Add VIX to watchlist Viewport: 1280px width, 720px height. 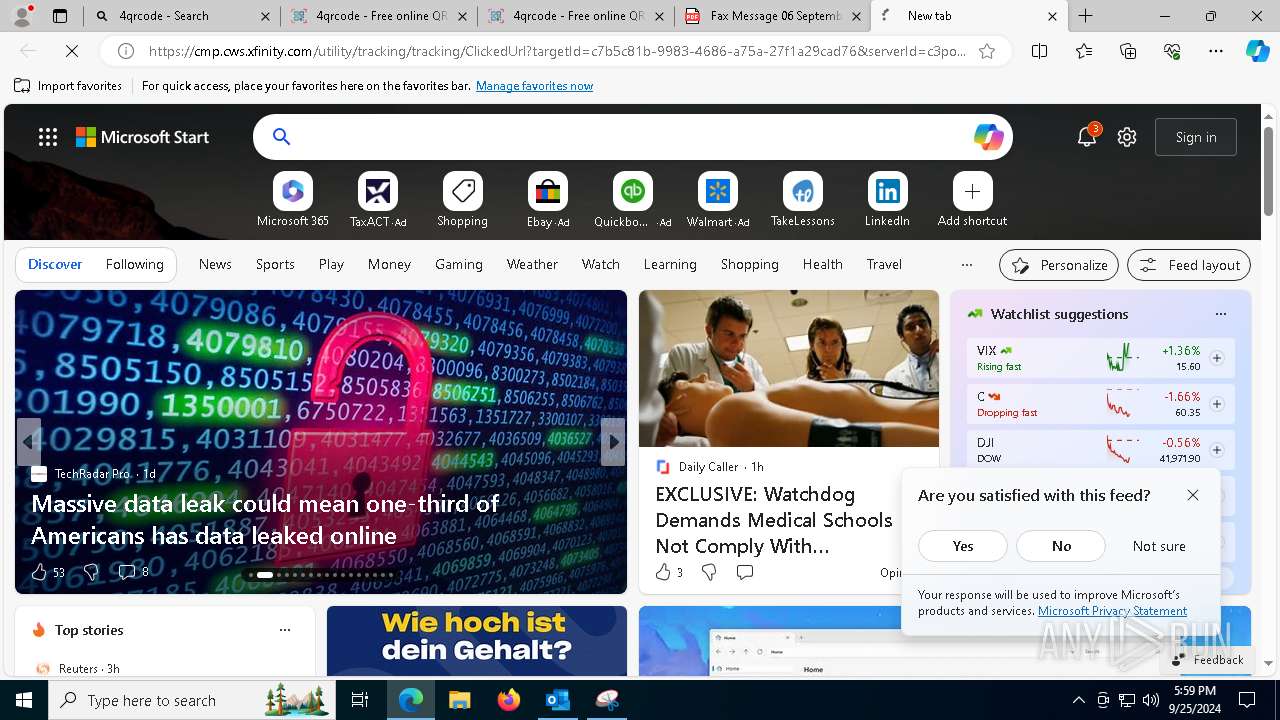[x=1216, y=358]
